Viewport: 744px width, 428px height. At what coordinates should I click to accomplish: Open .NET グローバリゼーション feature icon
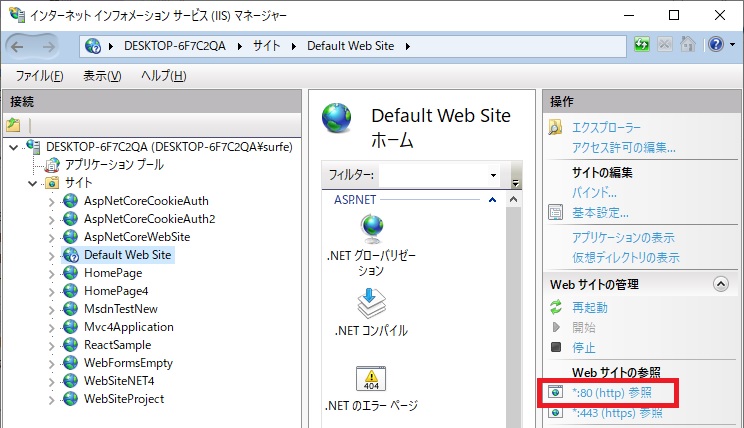click(372, 228)
